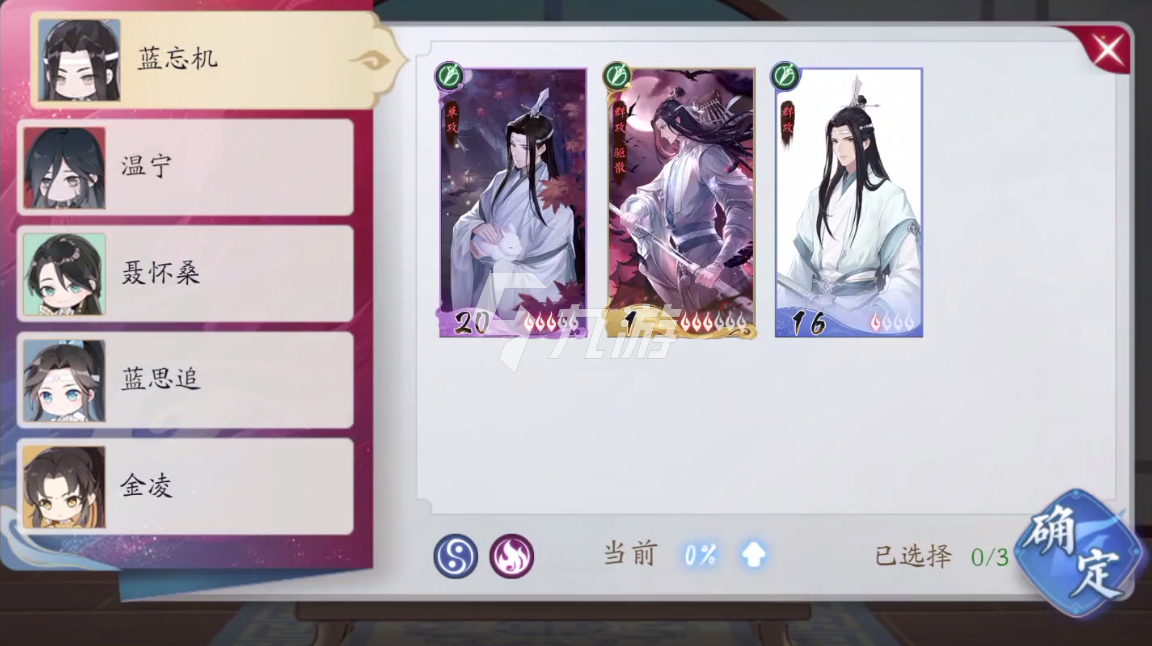1152x646 pixels.
Task: Open the 蓝思追 character tab
Action: [185, 380]
